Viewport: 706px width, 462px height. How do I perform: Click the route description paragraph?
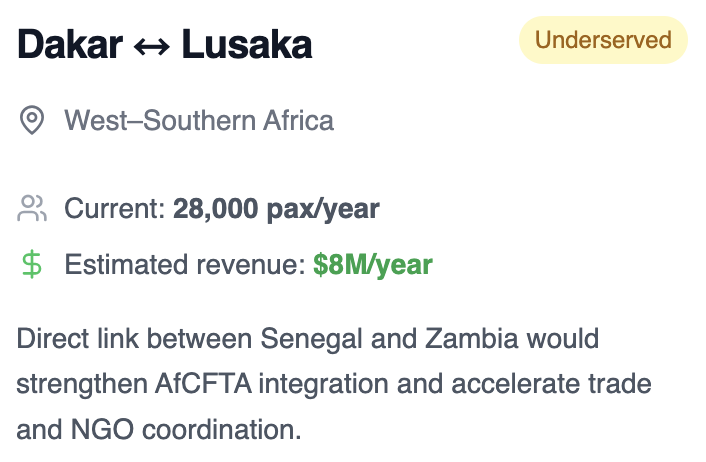click(334, 384)
